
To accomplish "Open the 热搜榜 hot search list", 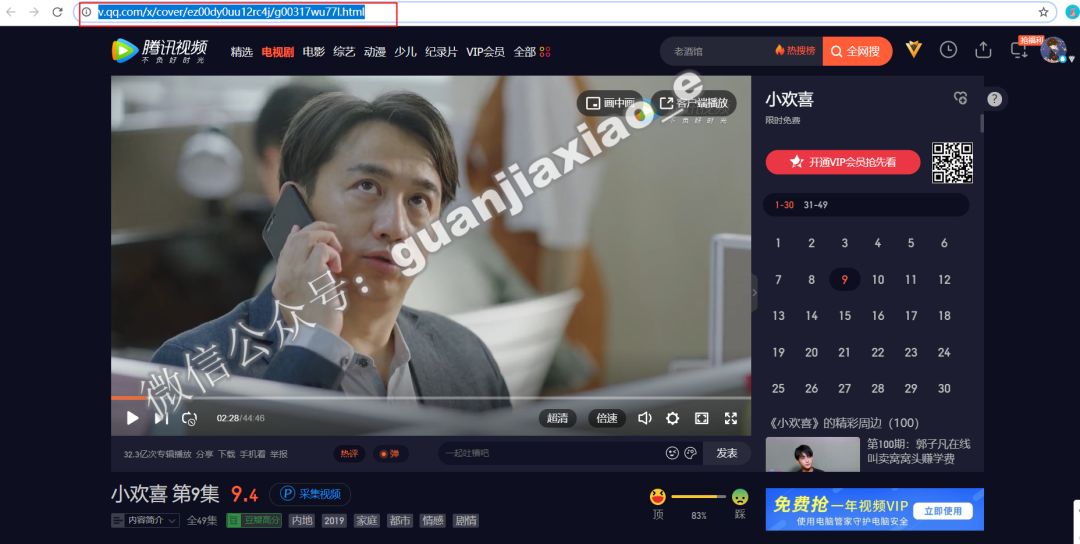I will 795,51.
